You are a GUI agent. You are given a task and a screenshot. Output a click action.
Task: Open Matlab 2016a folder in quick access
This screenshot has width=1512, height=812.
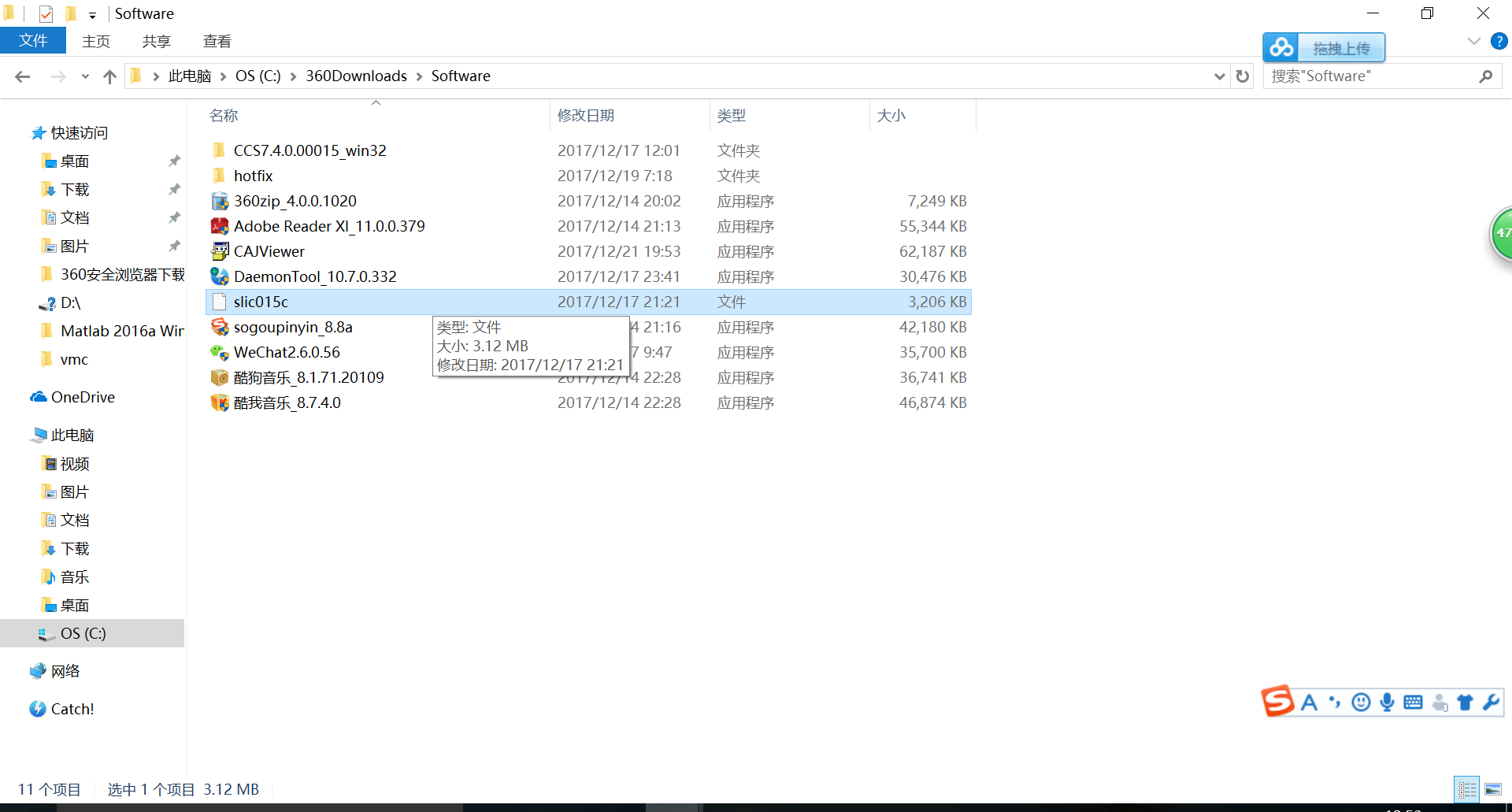122,332
